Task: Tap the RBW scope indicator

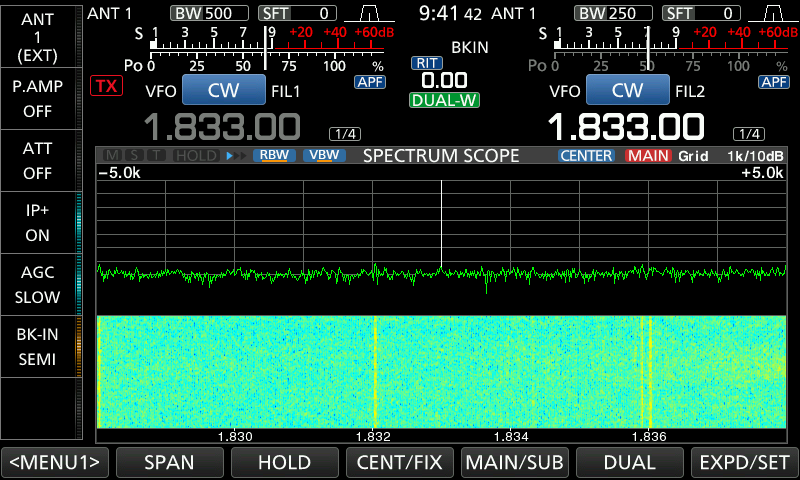Action: [274, 155]
